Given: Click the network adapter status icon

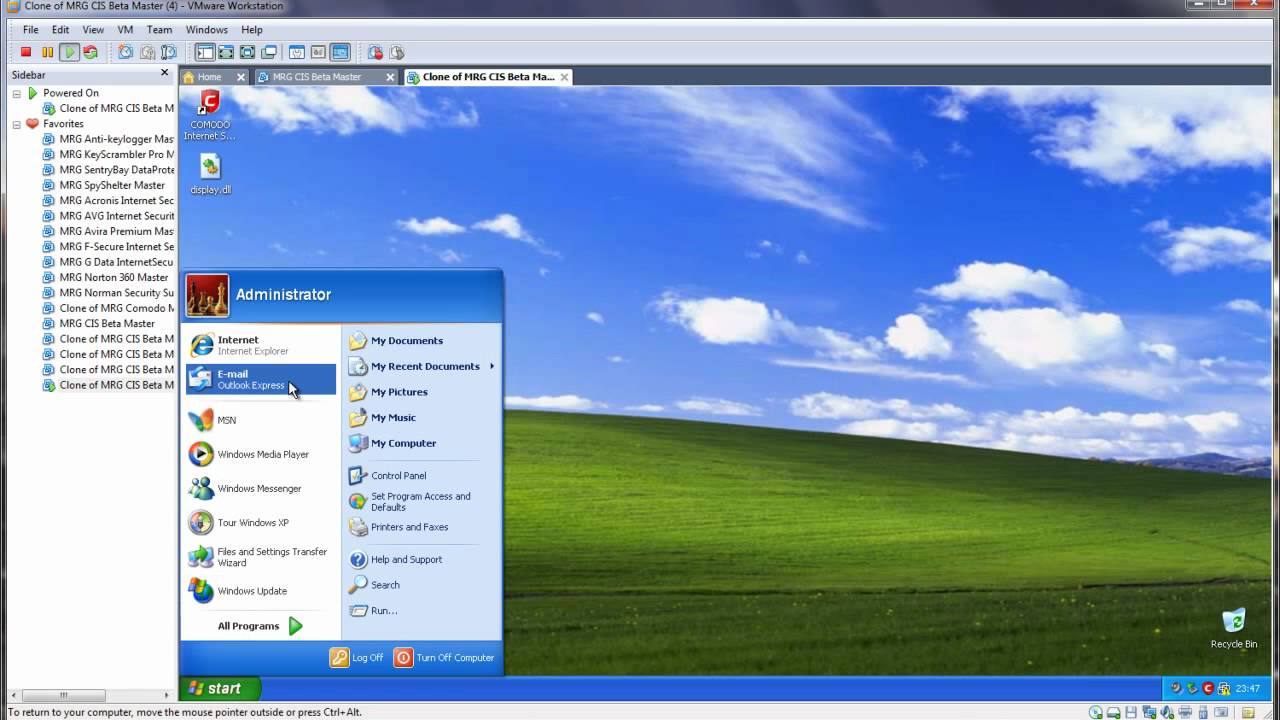Looking at the screenshot, I should pyautogui.click(x=1149, y=712).
